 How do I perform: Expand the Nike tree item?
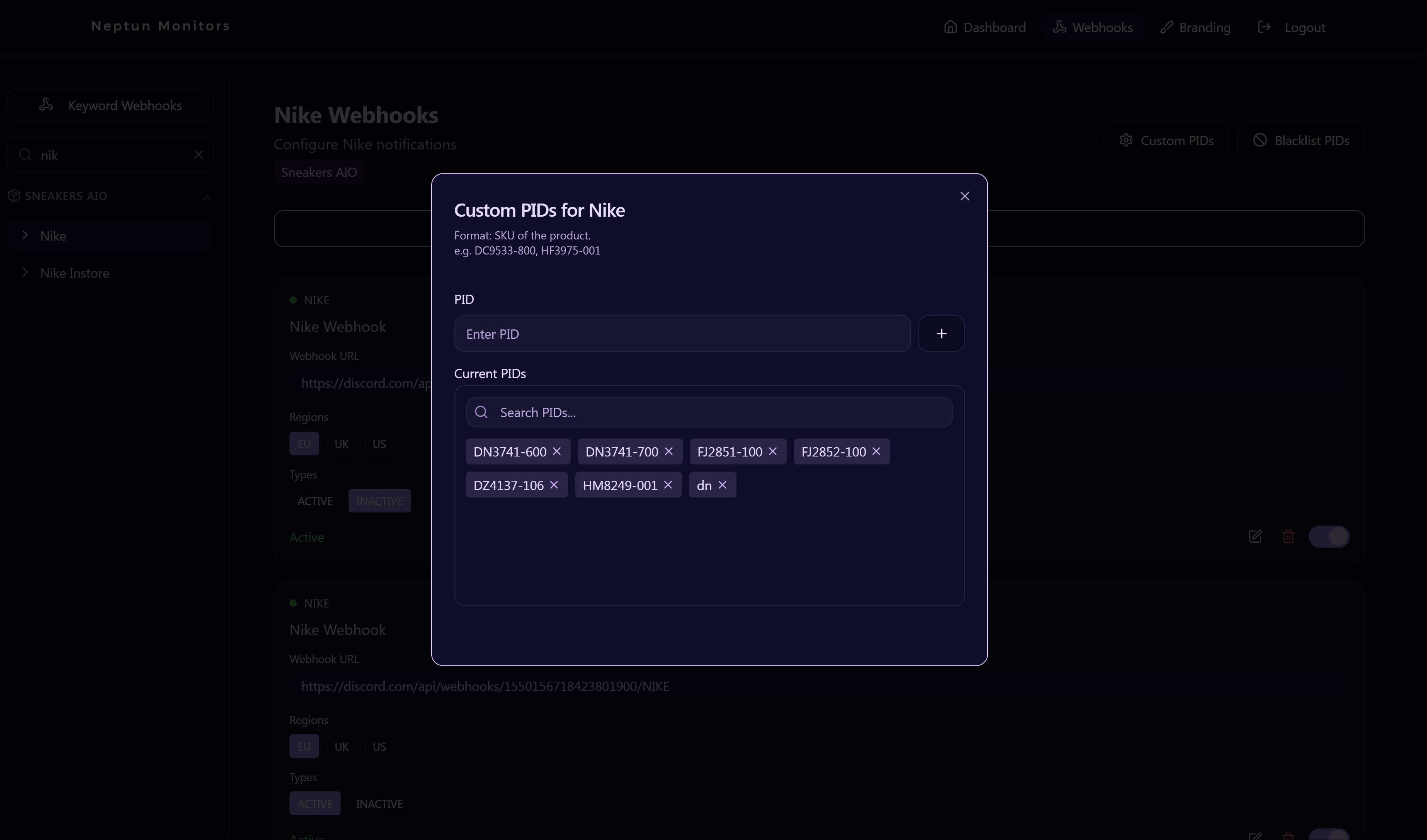(26, 235)
